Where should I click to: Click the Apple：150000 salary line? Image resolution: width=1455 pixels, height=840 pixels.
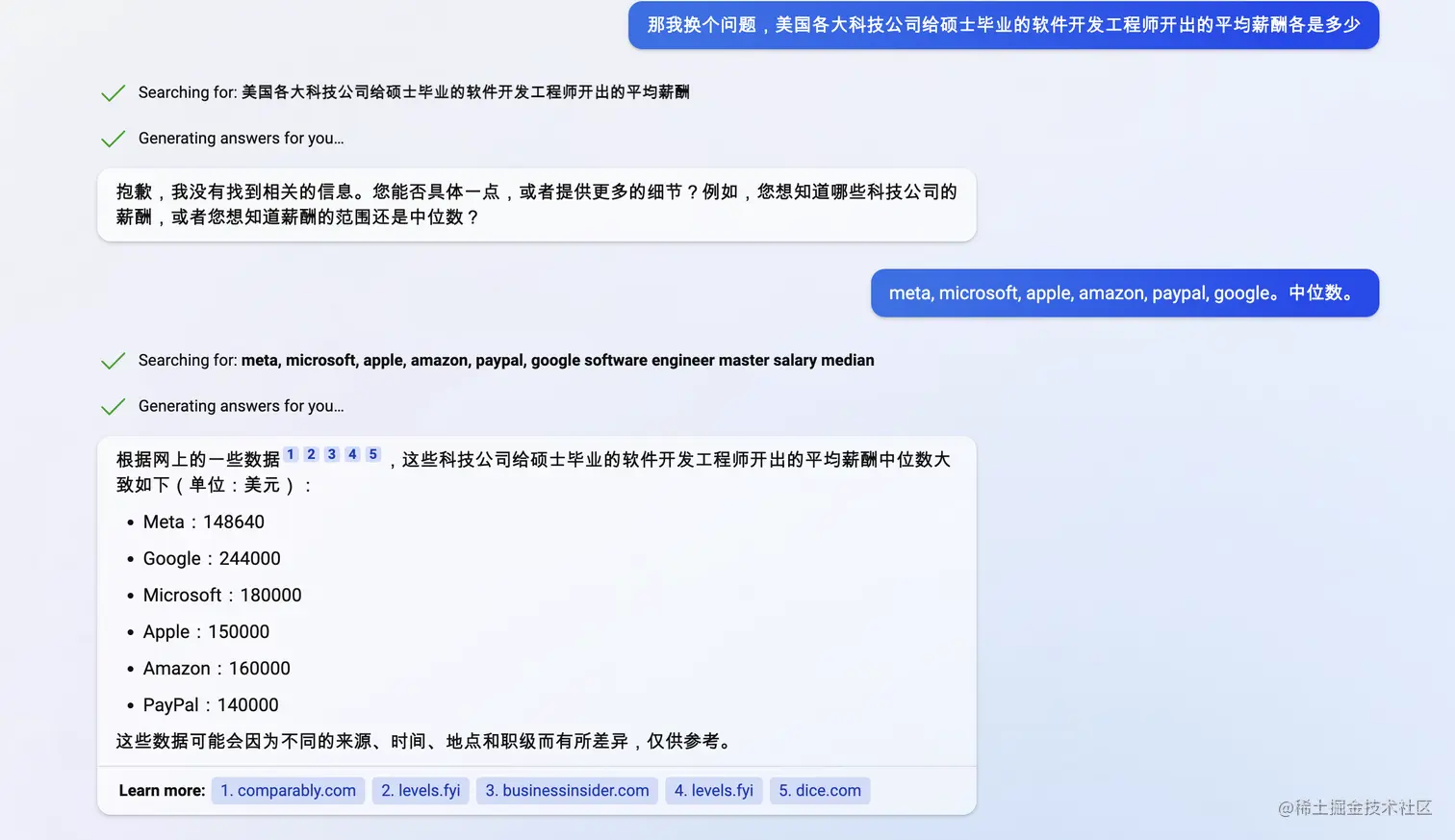(206, 631)
